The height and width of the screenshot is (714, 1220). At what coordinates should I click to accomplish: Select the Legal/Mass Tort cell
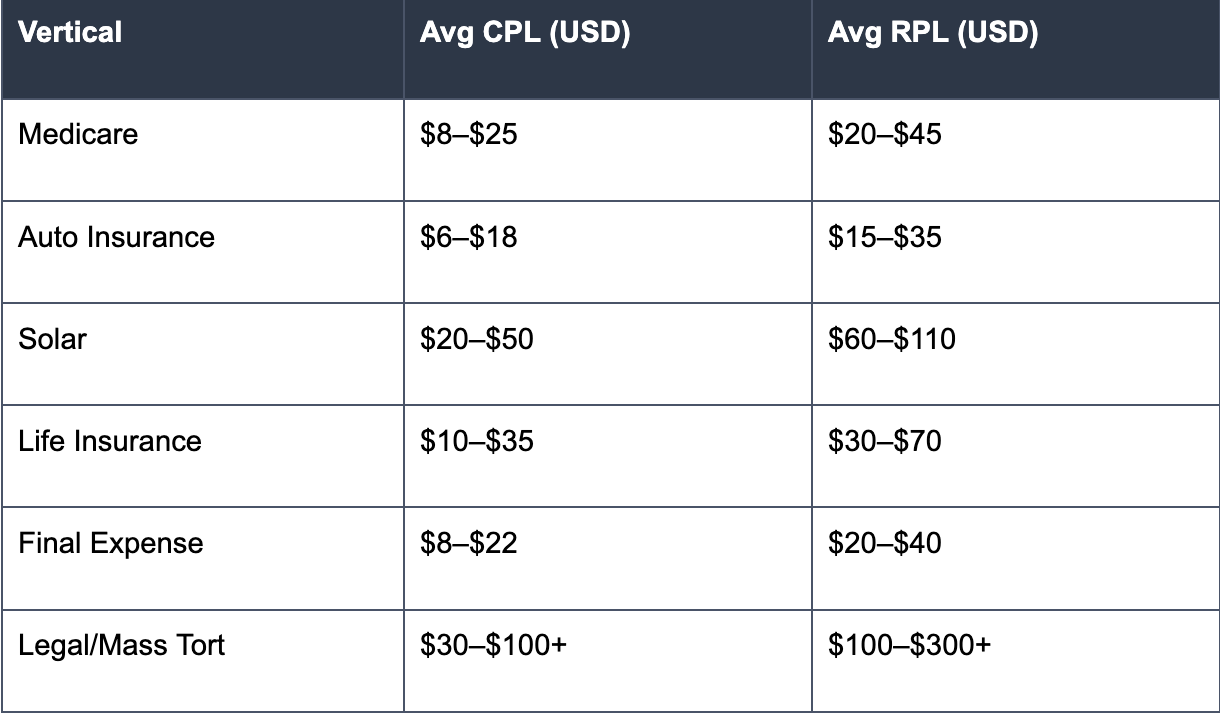tap(202, 660)
